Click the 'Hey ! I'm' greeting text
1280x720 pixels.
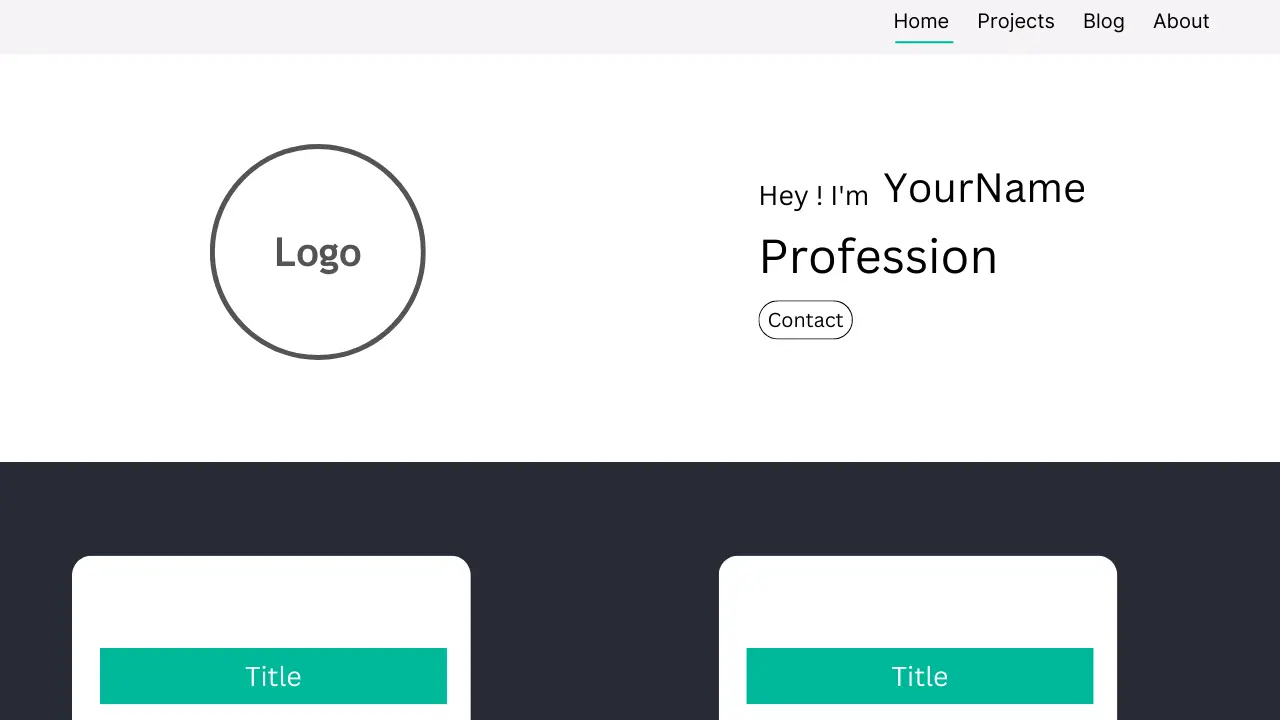(x=813, y=195)
